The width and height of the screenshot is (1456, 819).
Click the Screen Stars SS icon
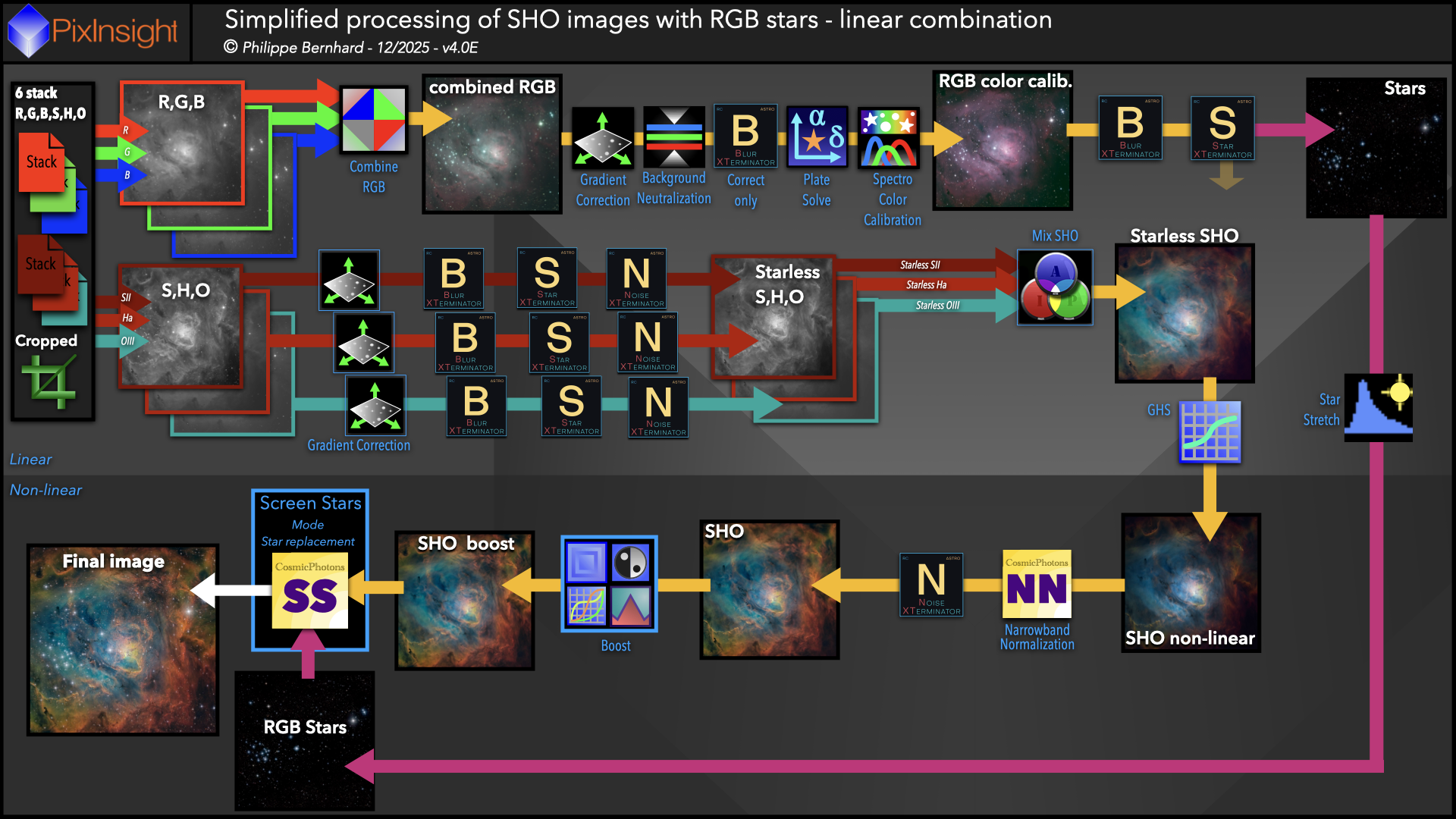point(310,591)
